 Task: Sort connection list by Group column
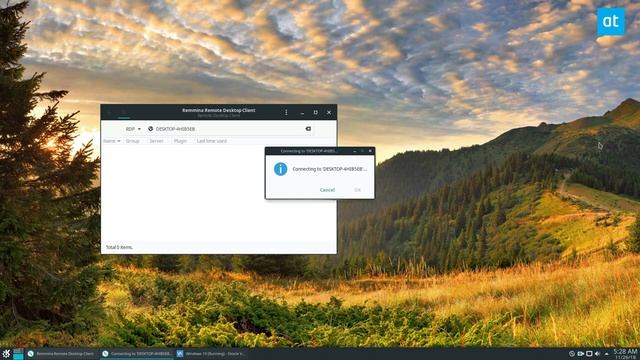pos(133,141)
